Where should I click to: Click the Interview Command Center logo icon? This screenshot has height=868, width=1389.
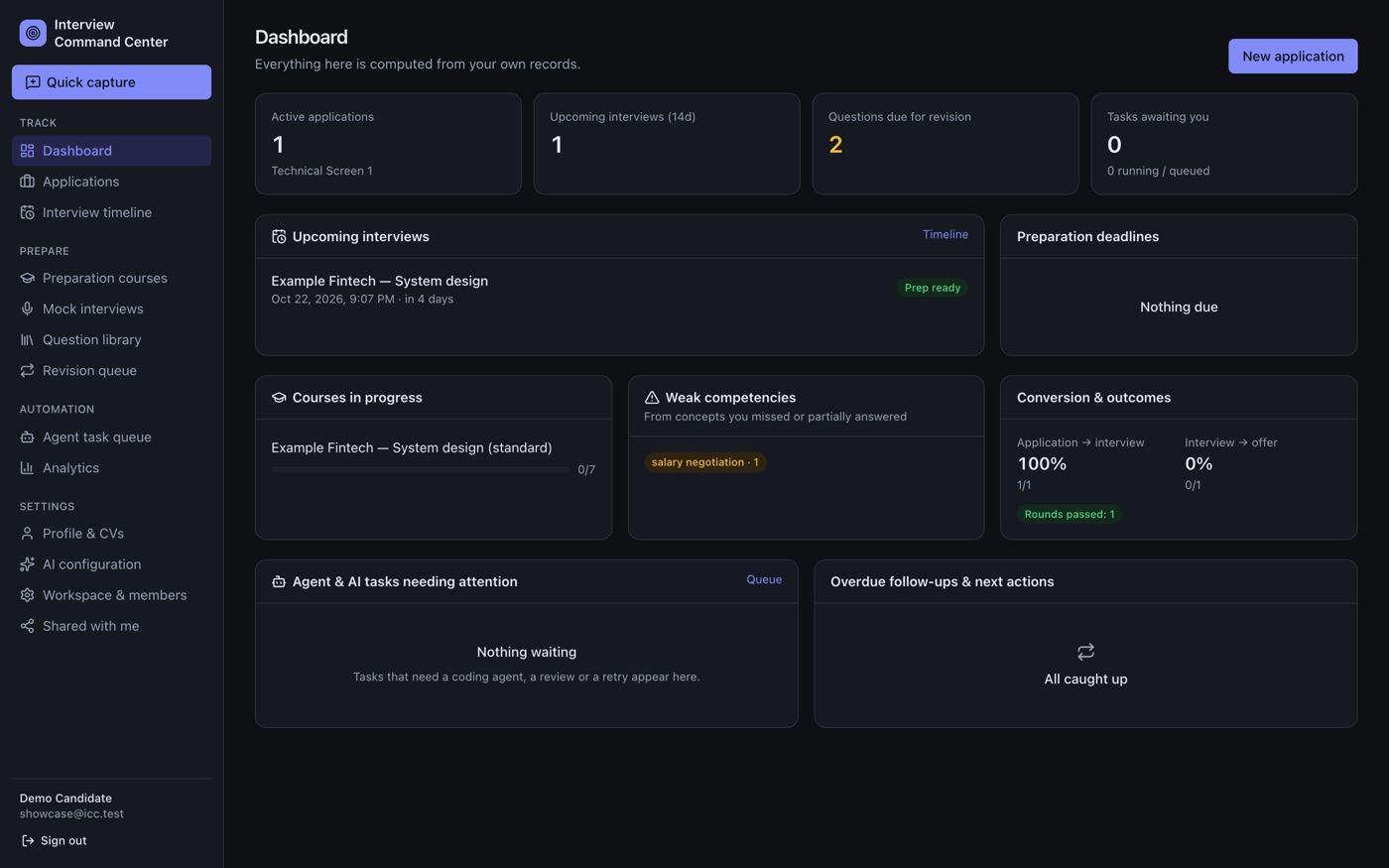[33, 33]
